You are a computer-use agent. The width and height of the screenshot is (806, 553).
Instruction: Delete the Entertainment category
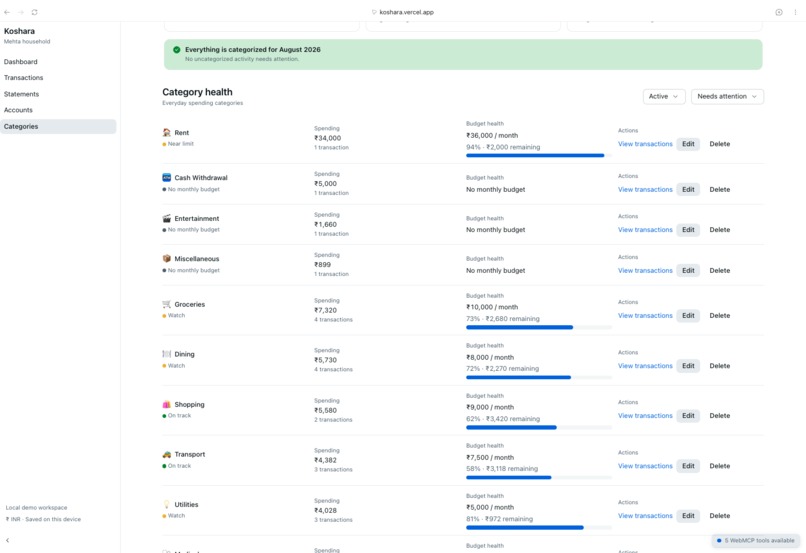720,230
